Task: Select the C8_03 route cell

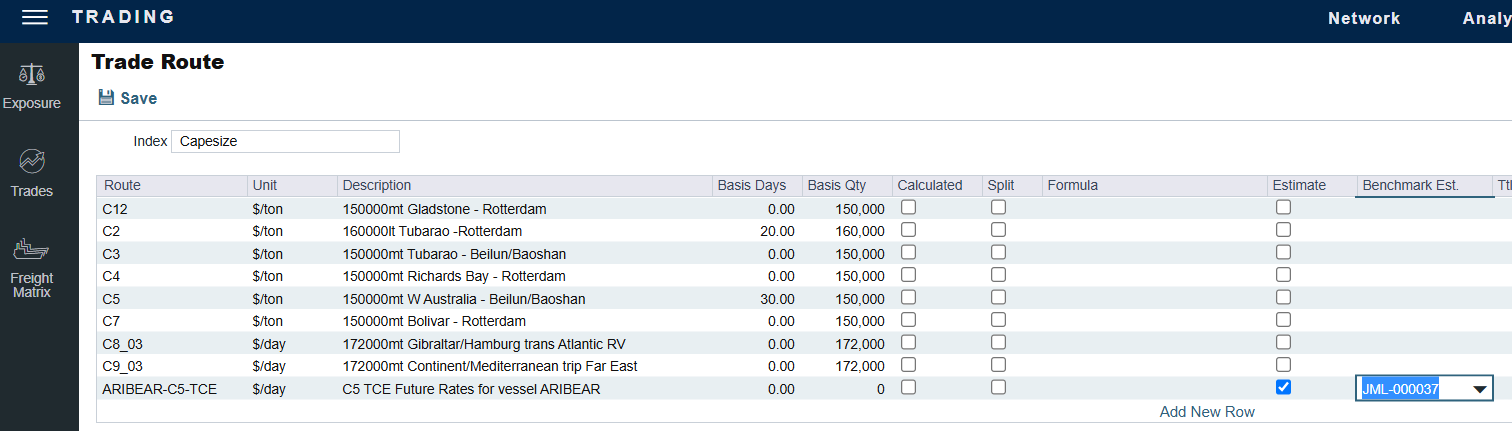Action: point(122,344)
